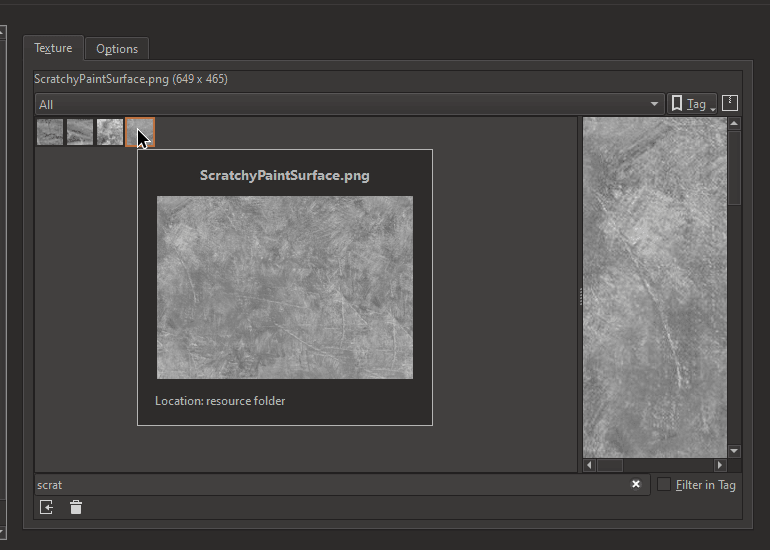Switch to the Texture tab
770x550 pixels.
pos(53,48)
